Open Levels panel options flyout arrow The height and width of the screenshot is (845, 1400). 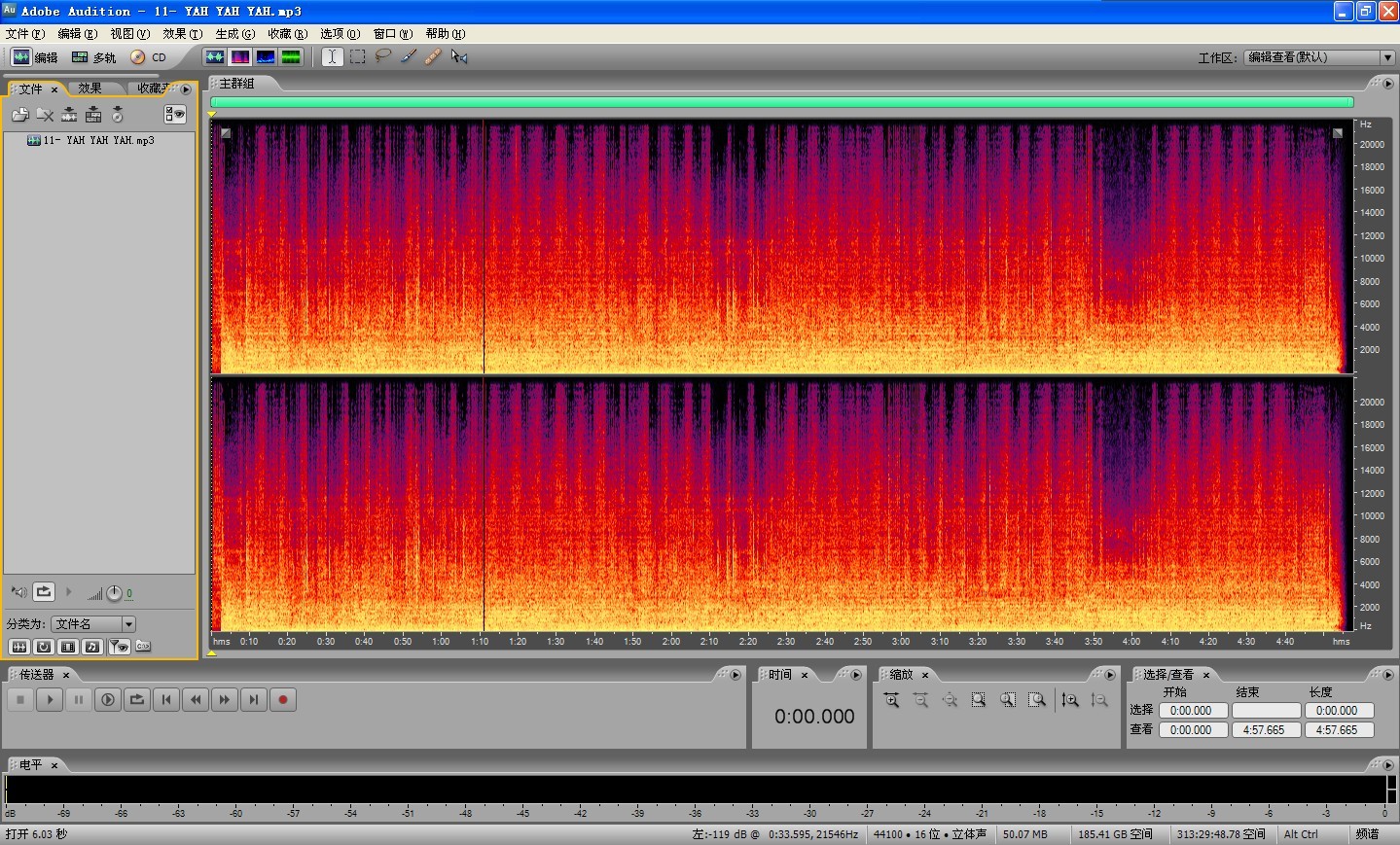click(x=1388, y=765)
